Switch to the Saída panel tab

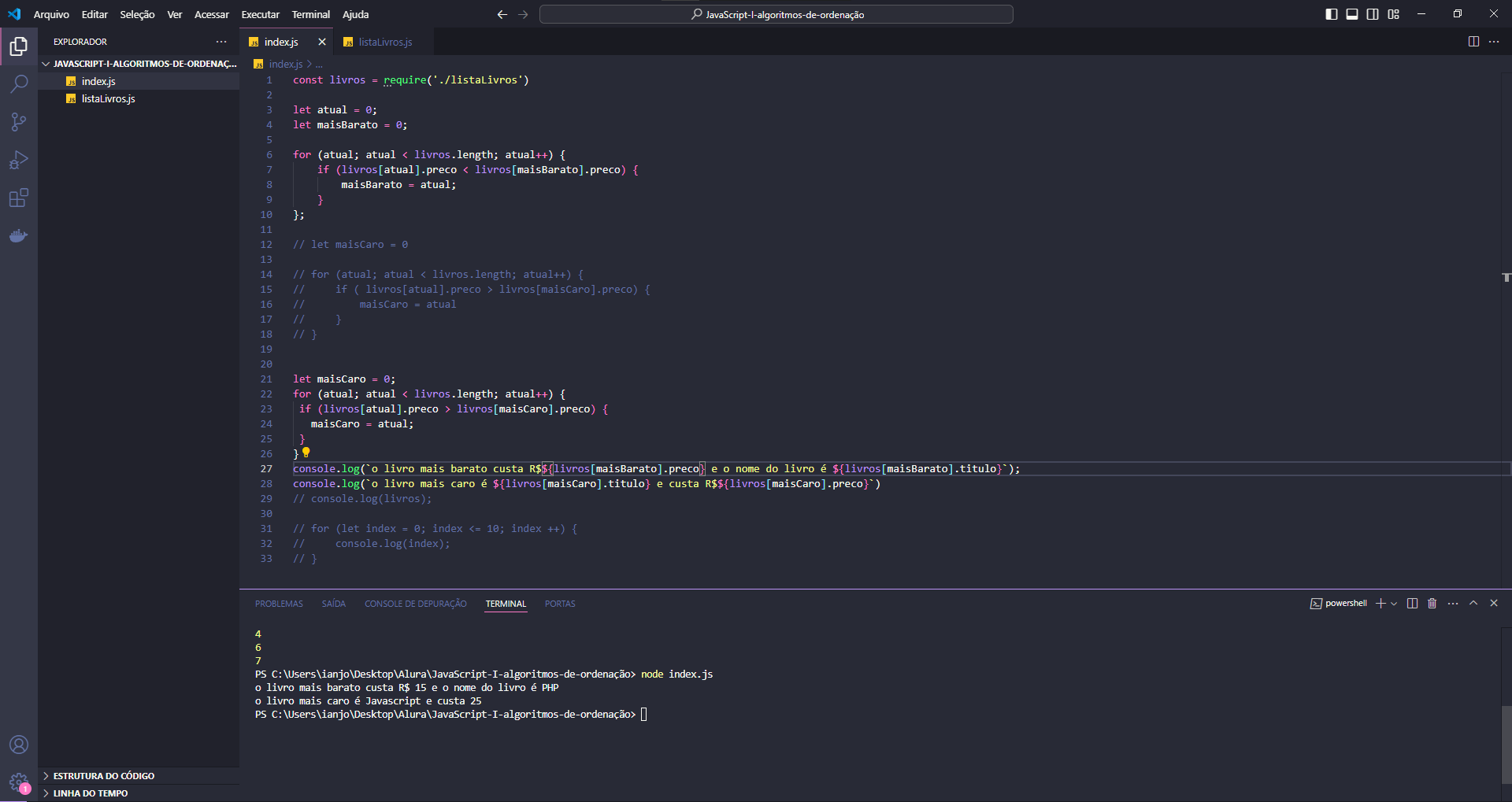[x=333, y=604]
